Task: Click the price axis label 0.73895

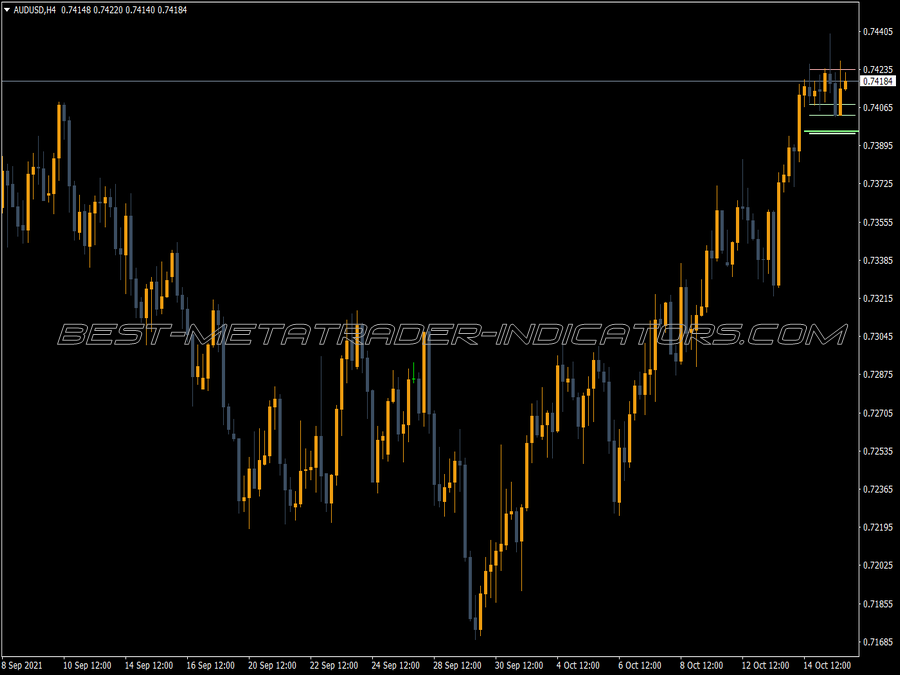Action: tap(878, 146)
